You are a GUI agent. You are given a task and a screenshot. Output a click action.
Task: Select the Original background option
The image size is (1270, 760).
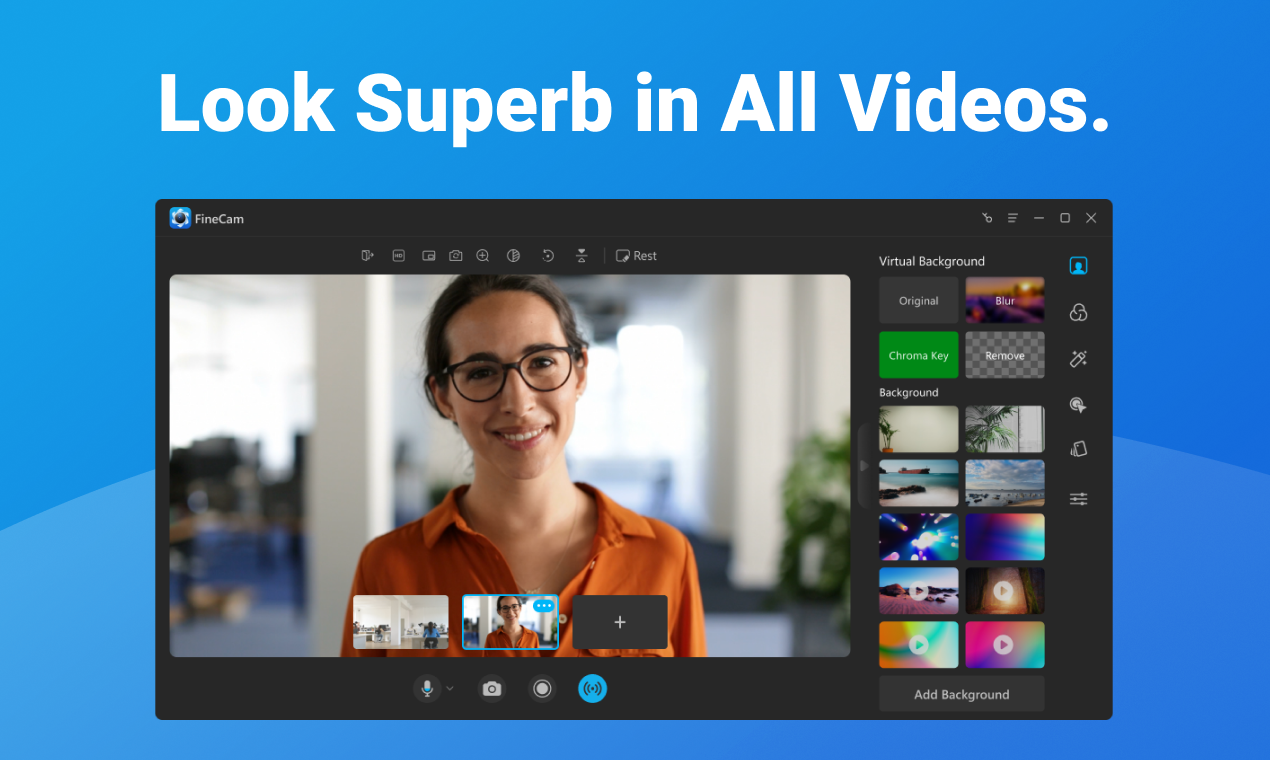[x=919, y=300]
